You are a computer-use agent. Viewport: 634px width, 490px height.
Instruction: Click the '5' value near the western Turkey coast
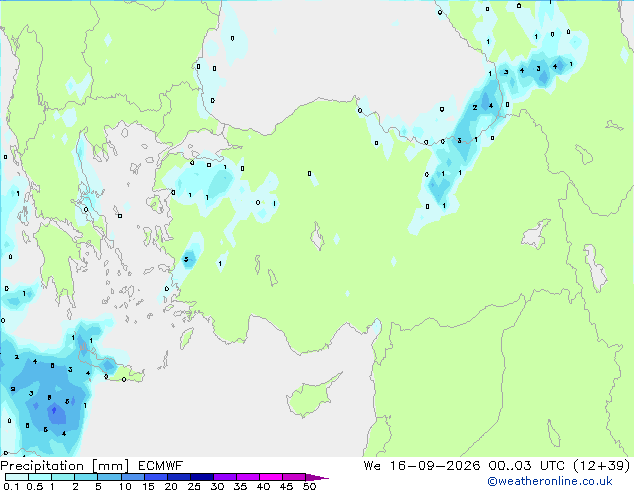(x=186, y=259)
